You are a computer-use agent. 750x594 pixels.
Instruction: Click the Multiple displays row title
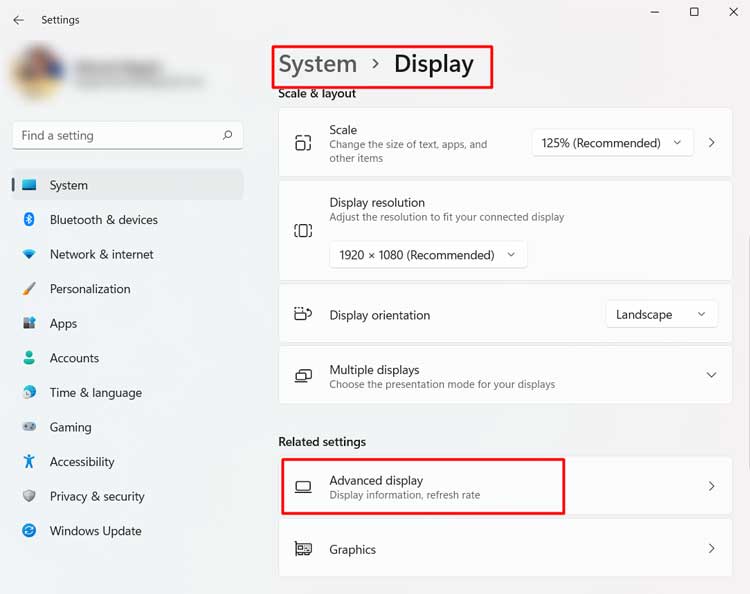tap(374, 370)
